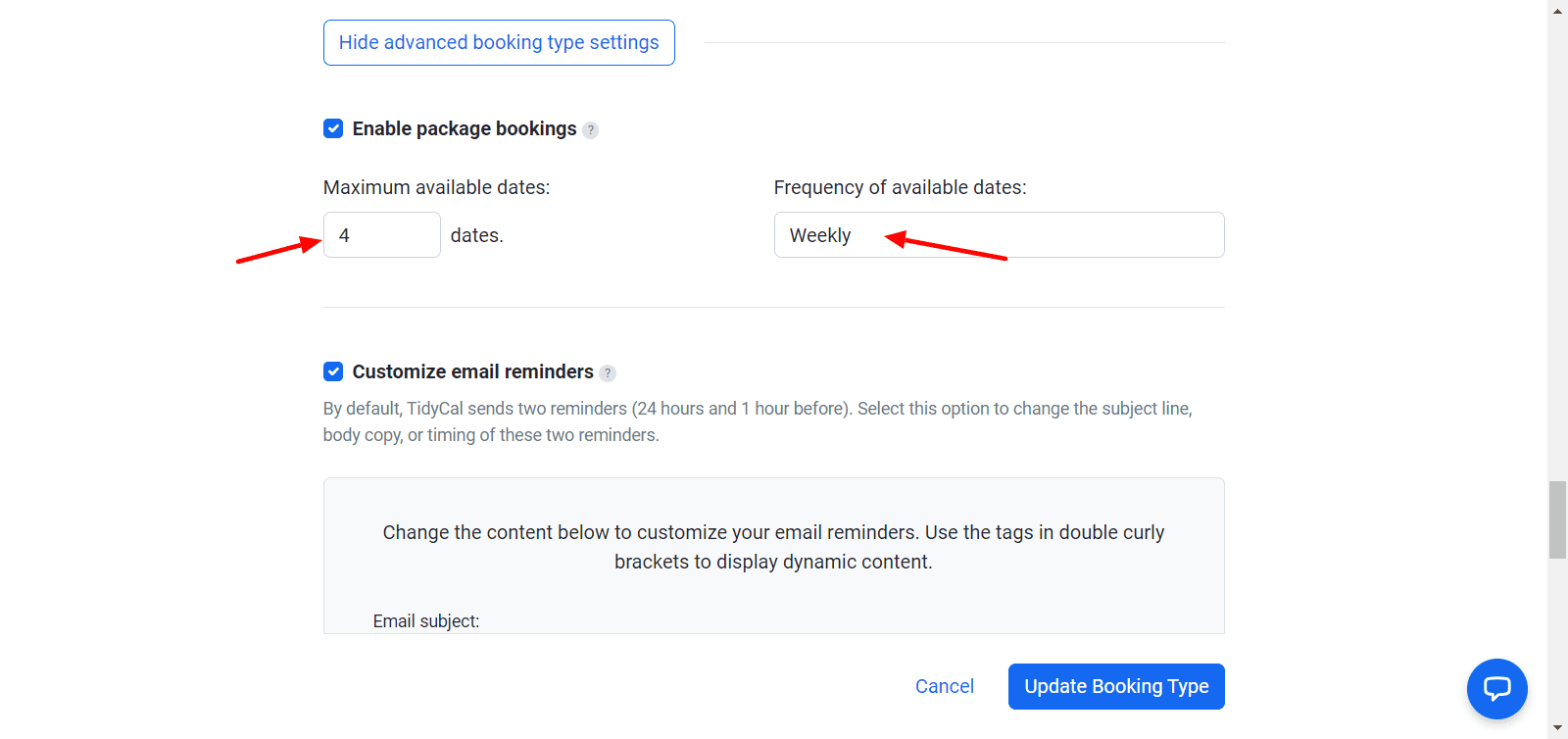
Task: Focus the Maximum available dates input
Action: click(381, 235)
